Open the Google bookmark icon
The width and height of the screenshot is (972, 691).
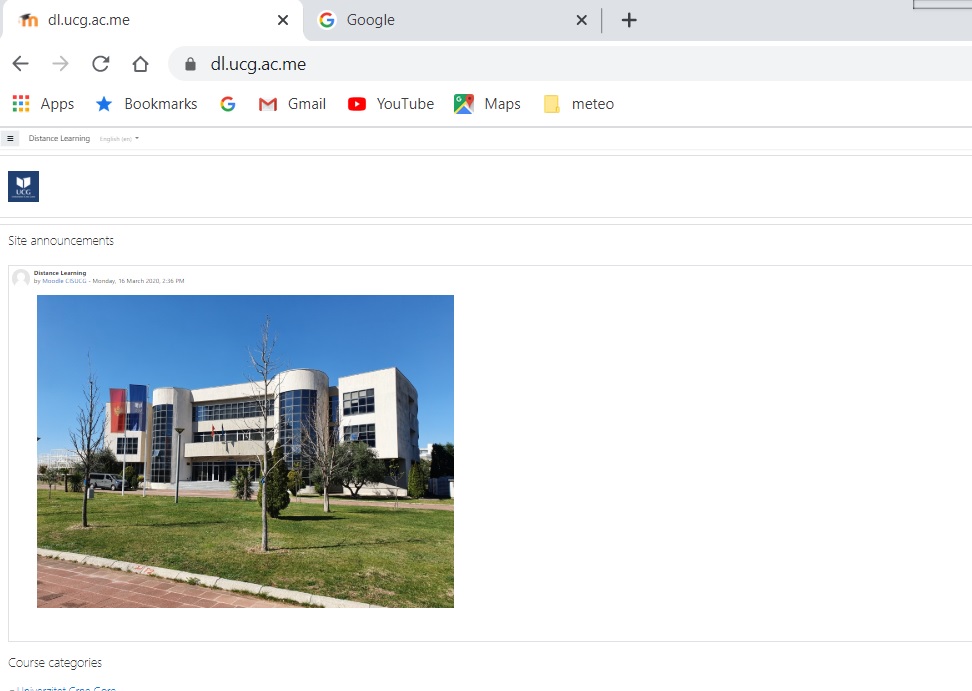point(228,104)
